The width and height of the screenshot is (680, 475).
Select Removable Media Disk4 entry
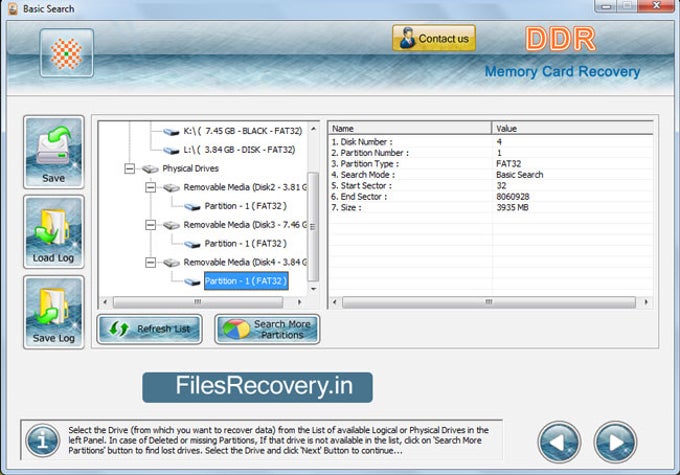click(245, 262)
